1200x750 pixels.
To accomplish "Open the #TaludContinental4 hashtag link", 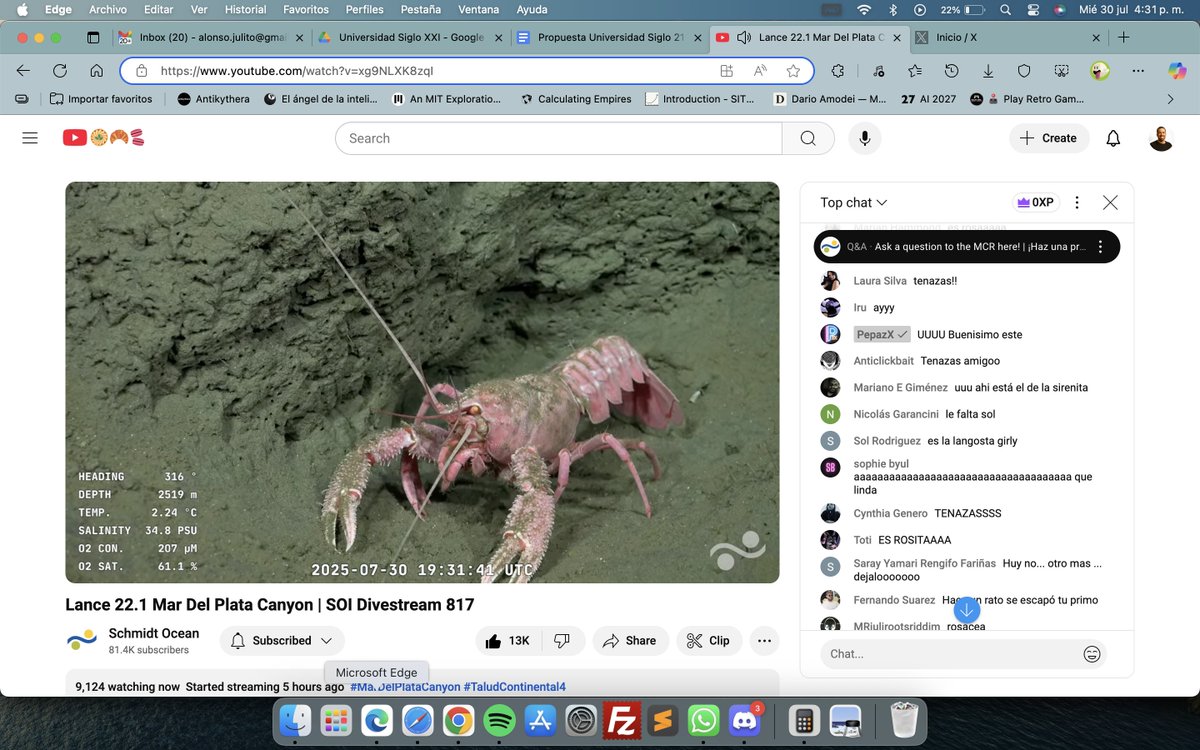I will (x=515, y=687).
